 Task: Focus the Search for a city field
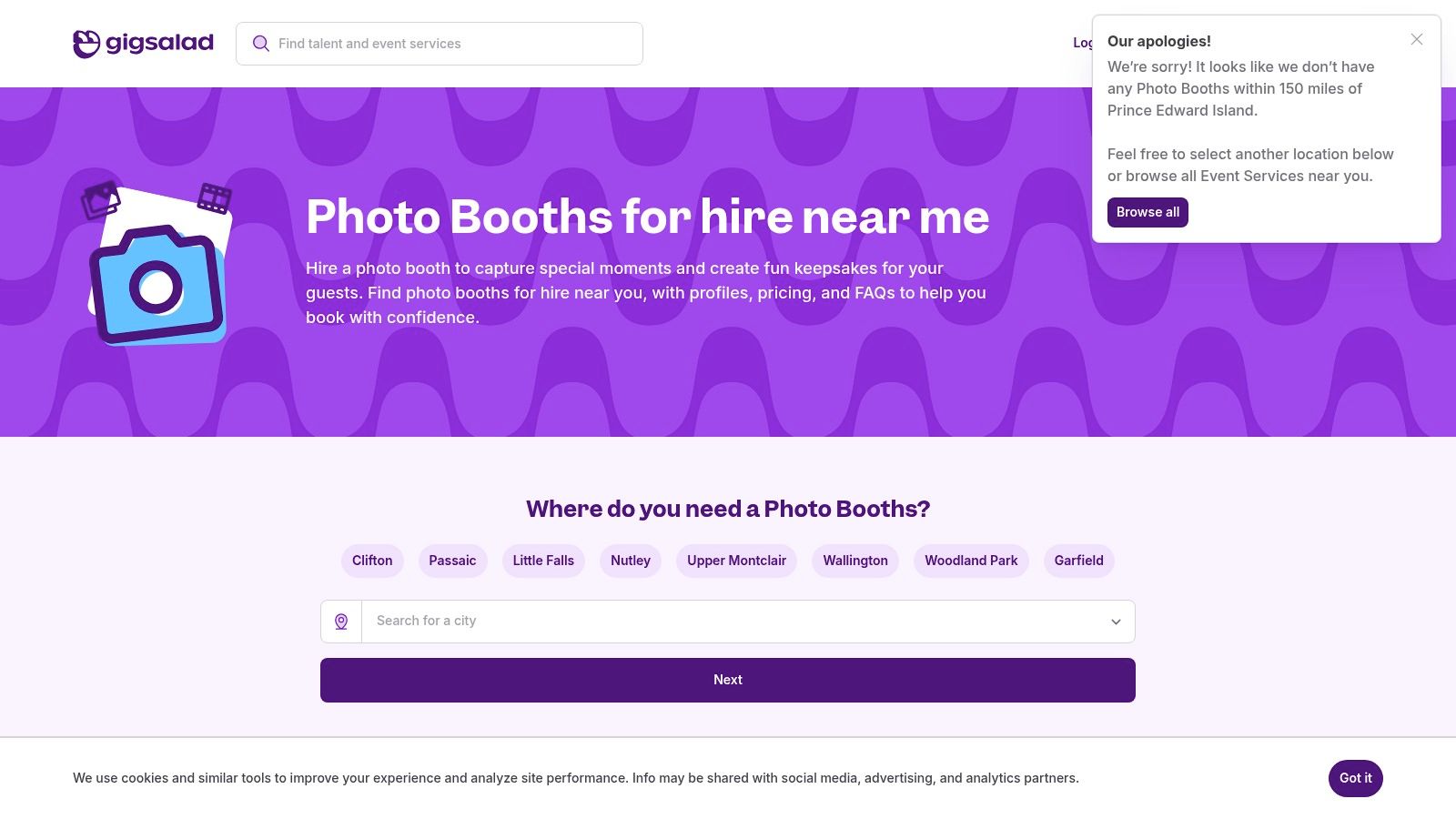coord(728,622)
